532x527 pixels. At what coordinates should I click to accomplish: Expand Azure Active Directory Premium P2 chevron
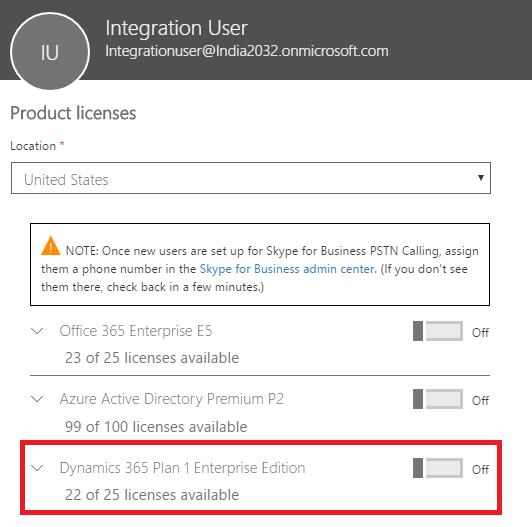click(x=37, y=399)
